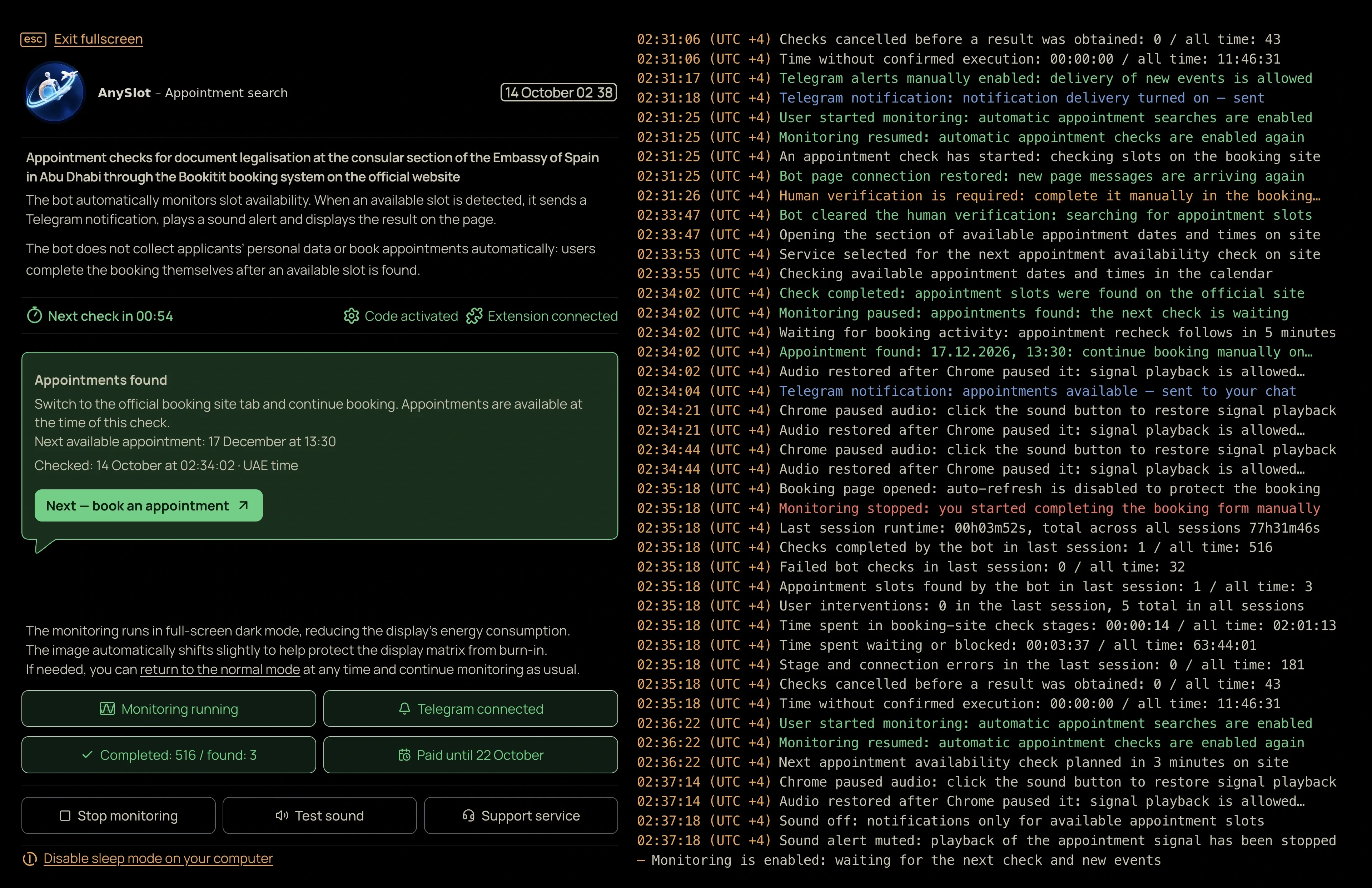Open Disable sleep mode on your computer link

158,859
